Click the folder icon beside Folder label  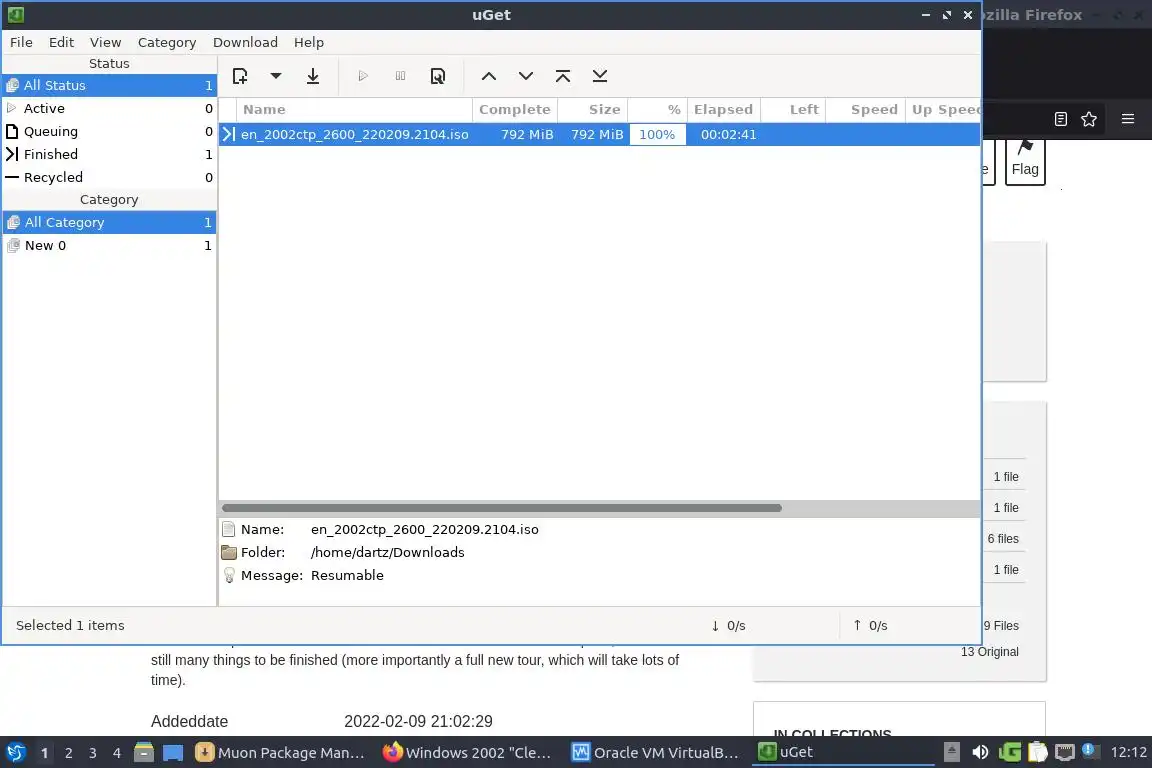coord(228,553)
